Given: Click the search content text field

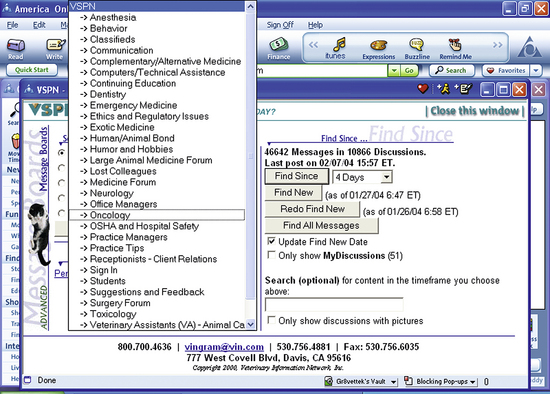Looking at the screenshot, I should click(334, 305).
